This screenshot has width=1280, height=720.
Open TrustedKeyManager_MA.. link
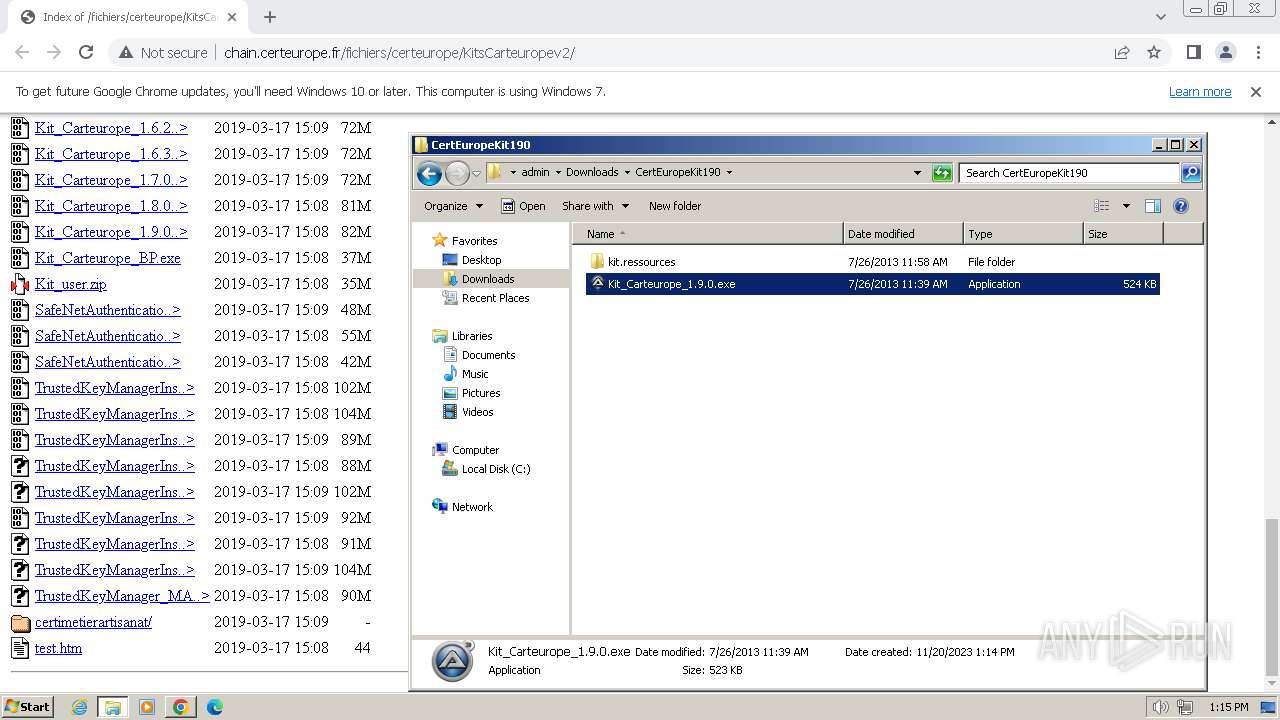point(122,596)
